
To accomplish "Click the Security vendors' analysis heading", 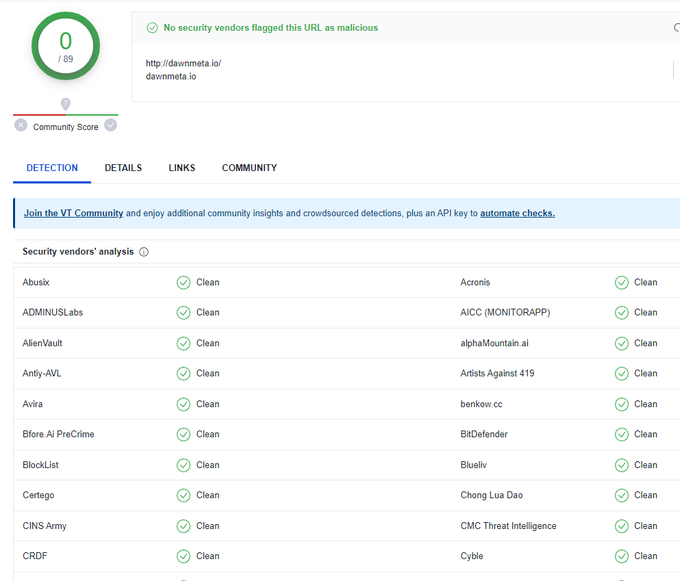I will [78, 251].
